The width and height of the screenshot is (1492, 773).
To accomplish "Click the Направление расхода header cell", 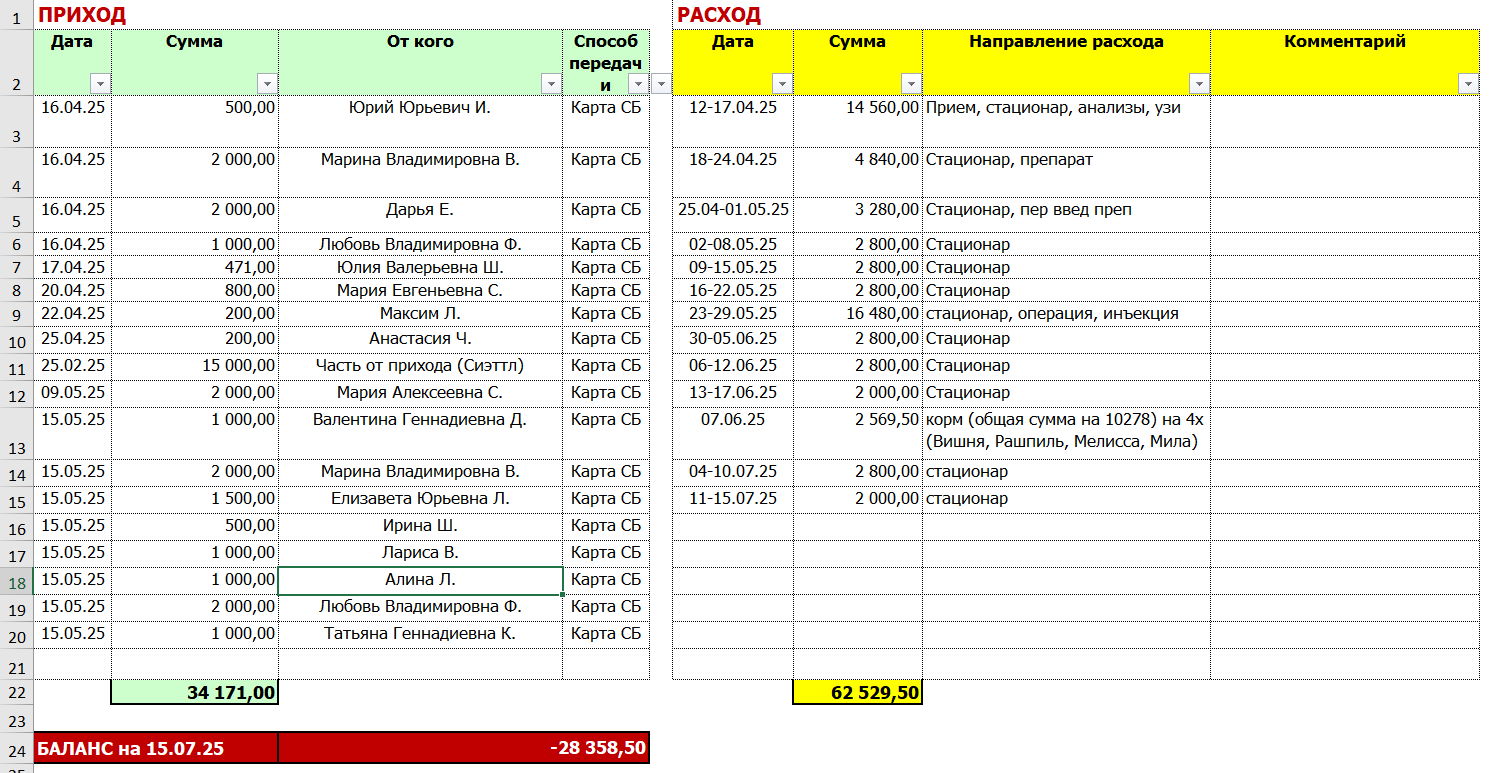I will pos(1066,62).
